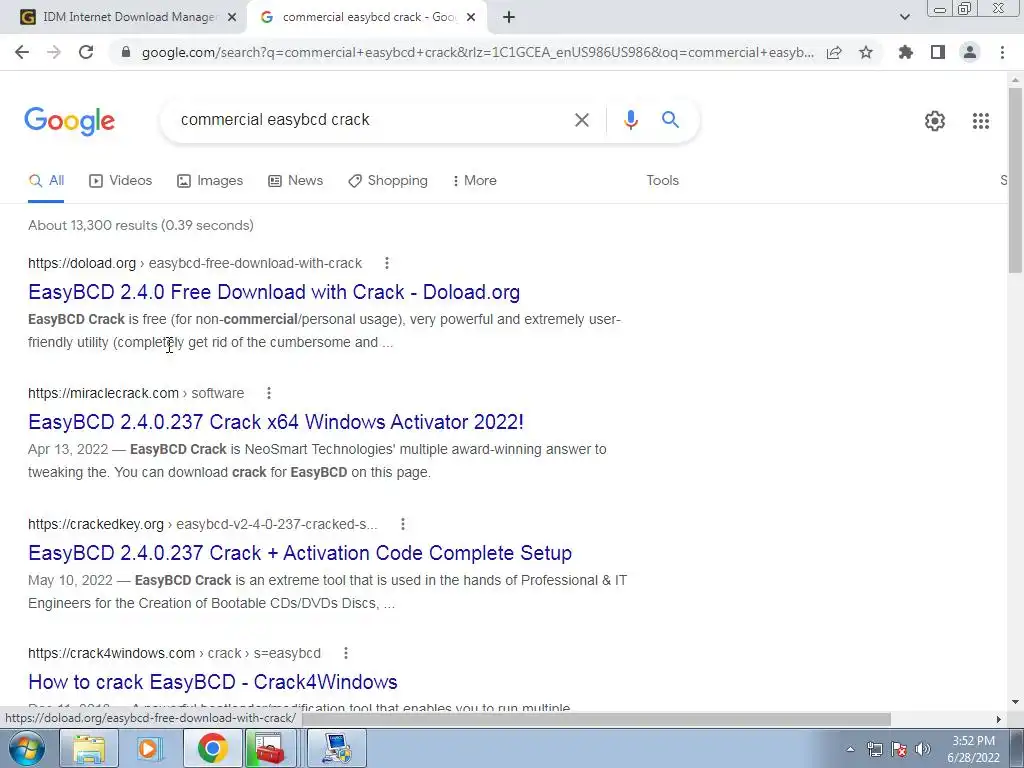Open Google settings gear icon
This screenshot has width=1024, height=768.
coord(935,121)
